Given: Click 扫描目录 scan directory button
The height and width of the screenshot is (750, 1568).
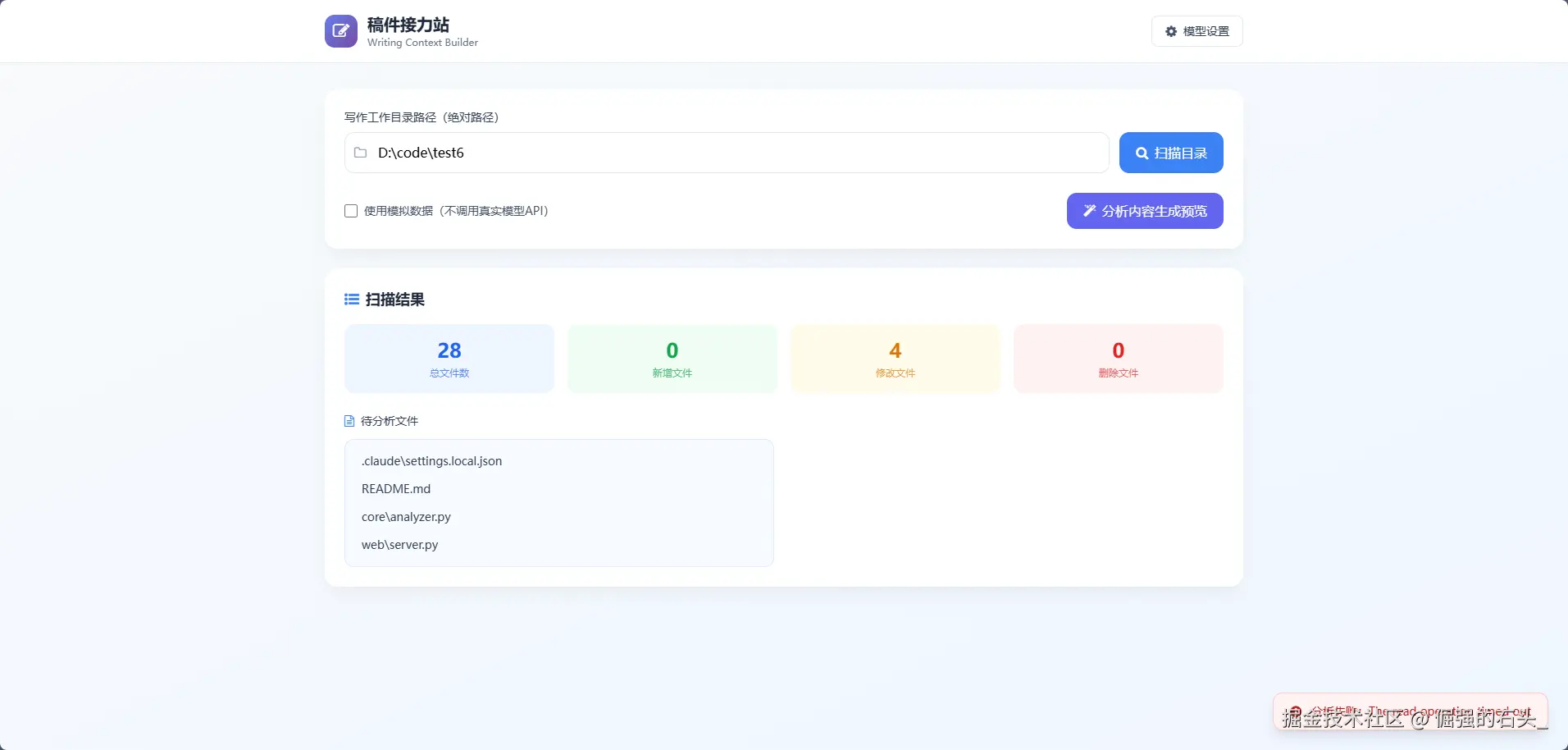Looking at the screenshot, I should pos(1171,153).
